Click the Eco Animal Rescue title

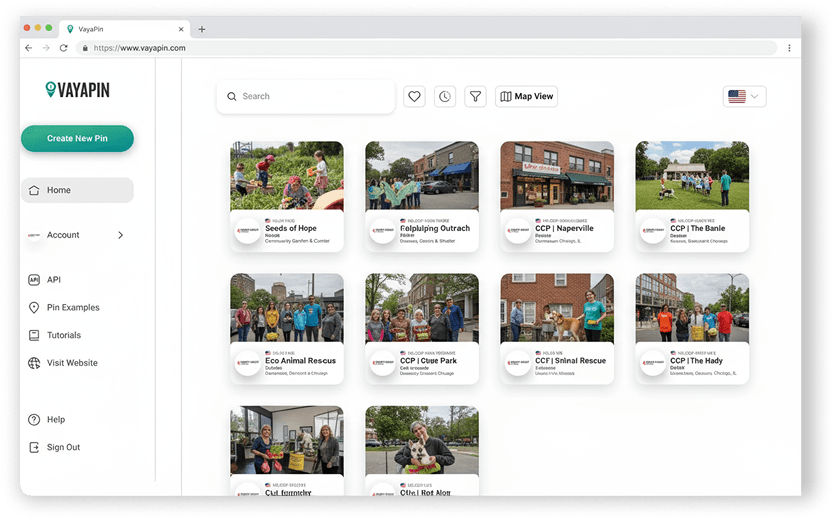pos(300,361)
